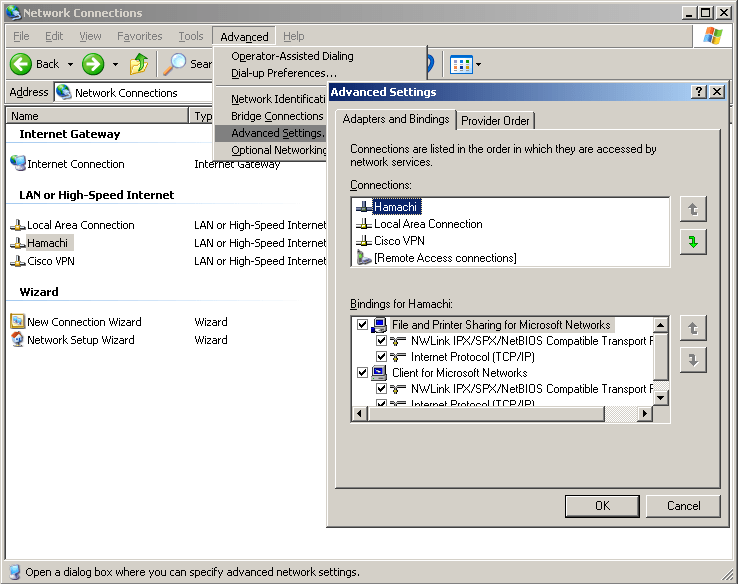Click OK in Advanced Settings dialog
This screenshot has width=738, height=584.
602,506
